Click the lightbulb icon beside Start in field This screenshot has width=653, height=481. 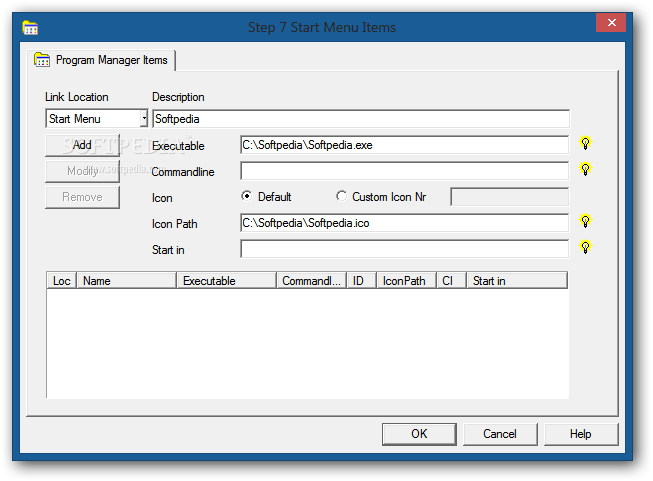click(585, 247)
